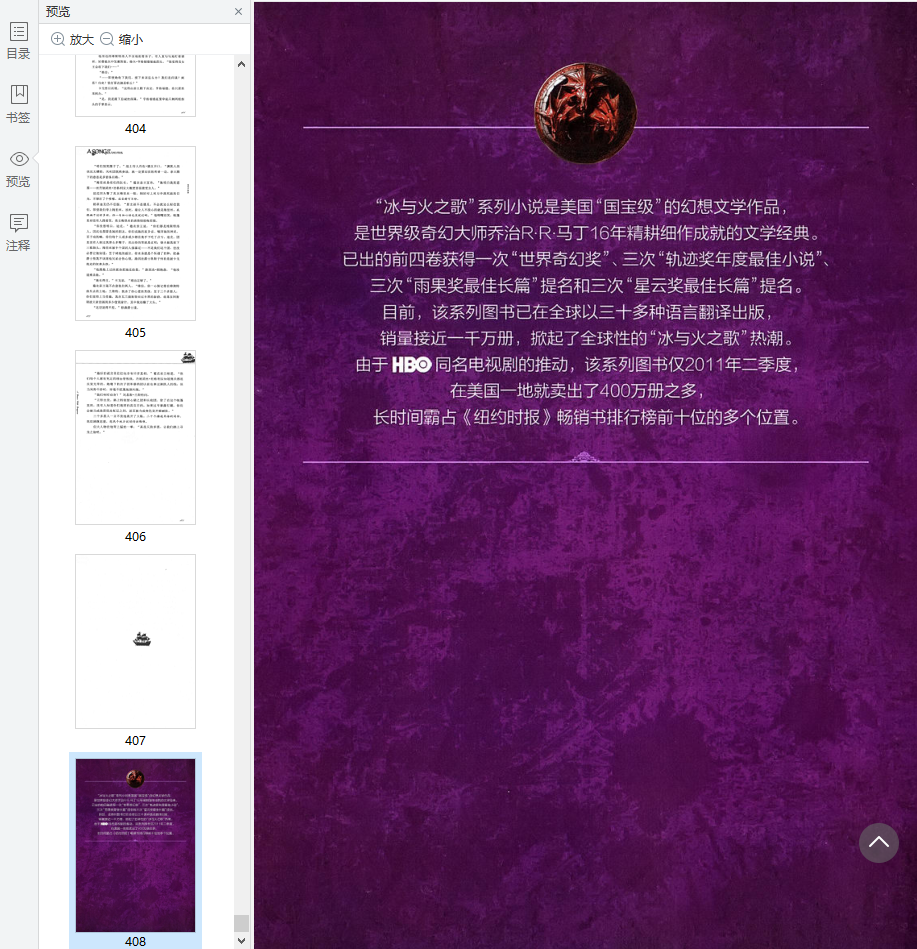Image resolution: width=917 pixels, height=949 pixels.
Task: Click the 405 page number label
Action: tap(136, 332)
